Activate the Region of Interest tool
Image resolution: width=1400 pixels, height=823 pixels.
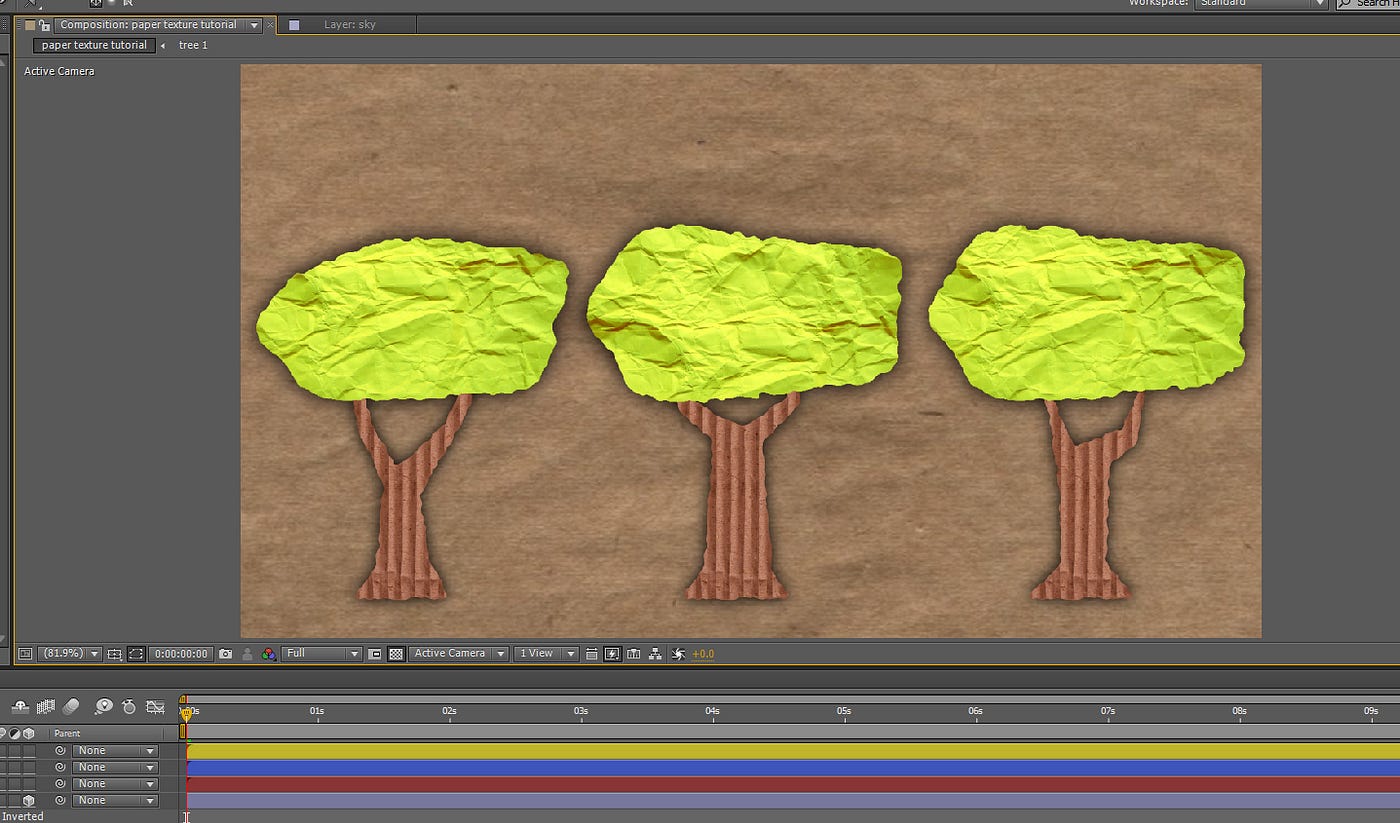click(138, 654)
